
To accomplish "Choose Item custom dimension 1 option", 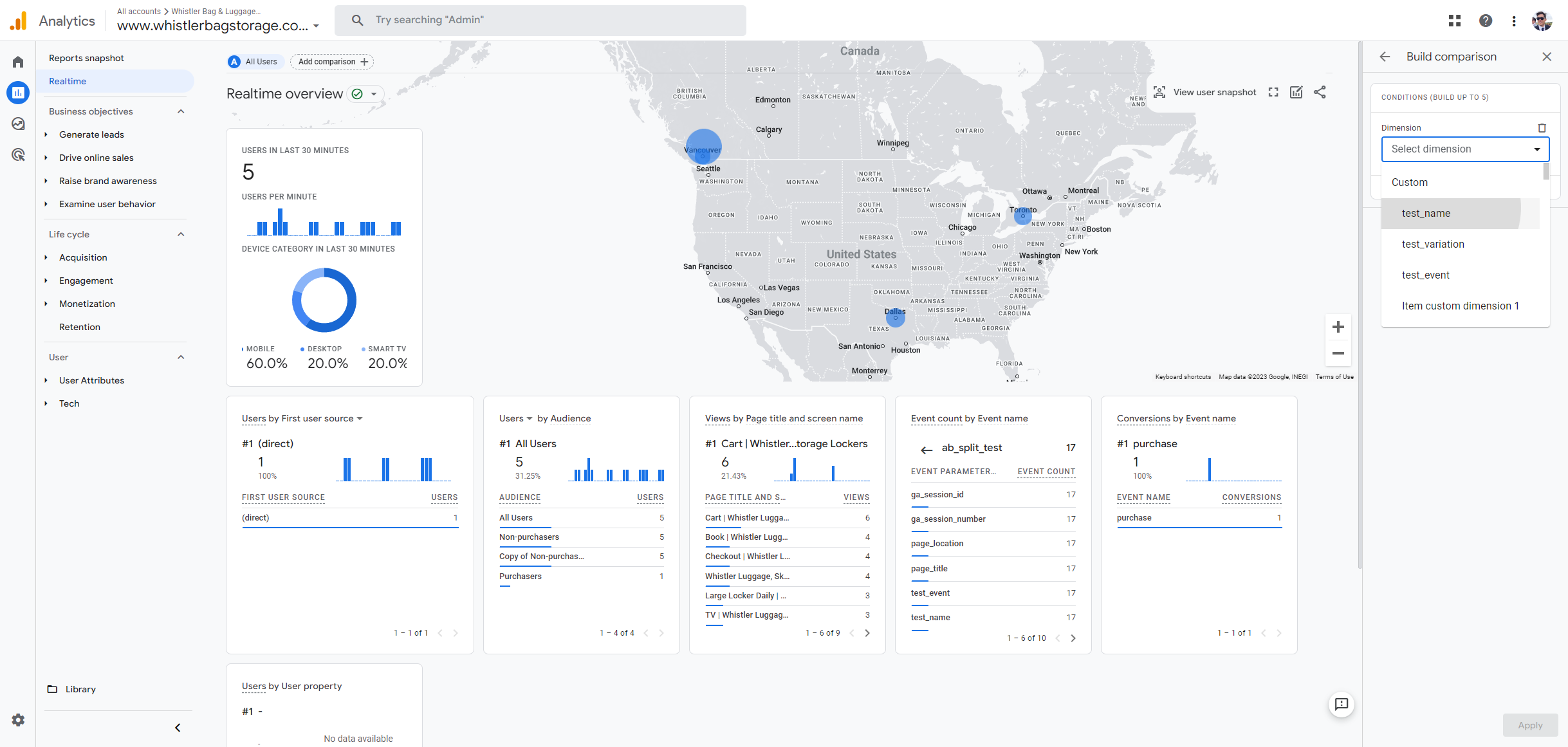I will pos(1461,306).
